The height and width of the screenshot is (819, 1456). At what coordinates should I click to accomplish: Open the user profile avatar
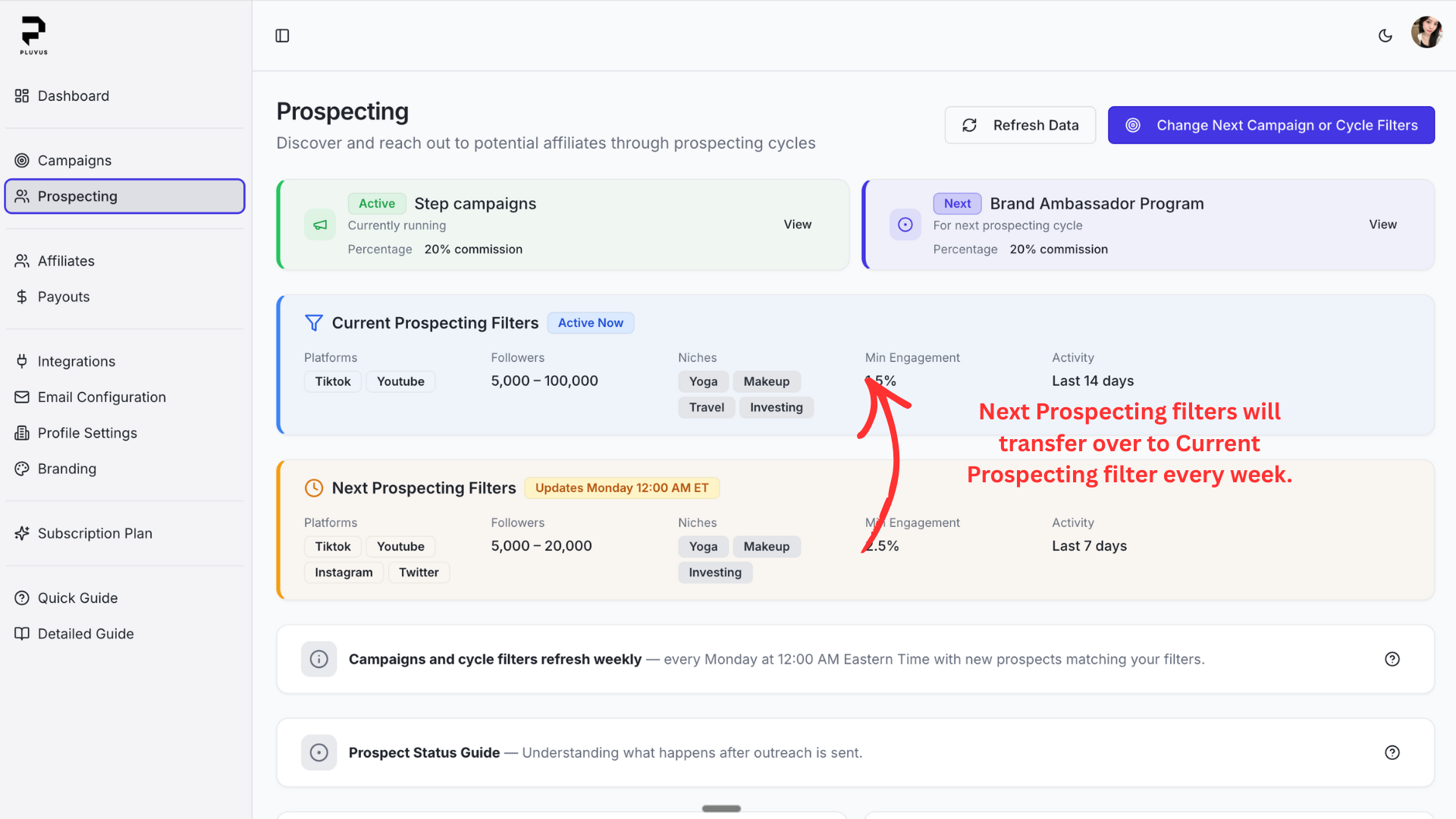coord(1426,33)
